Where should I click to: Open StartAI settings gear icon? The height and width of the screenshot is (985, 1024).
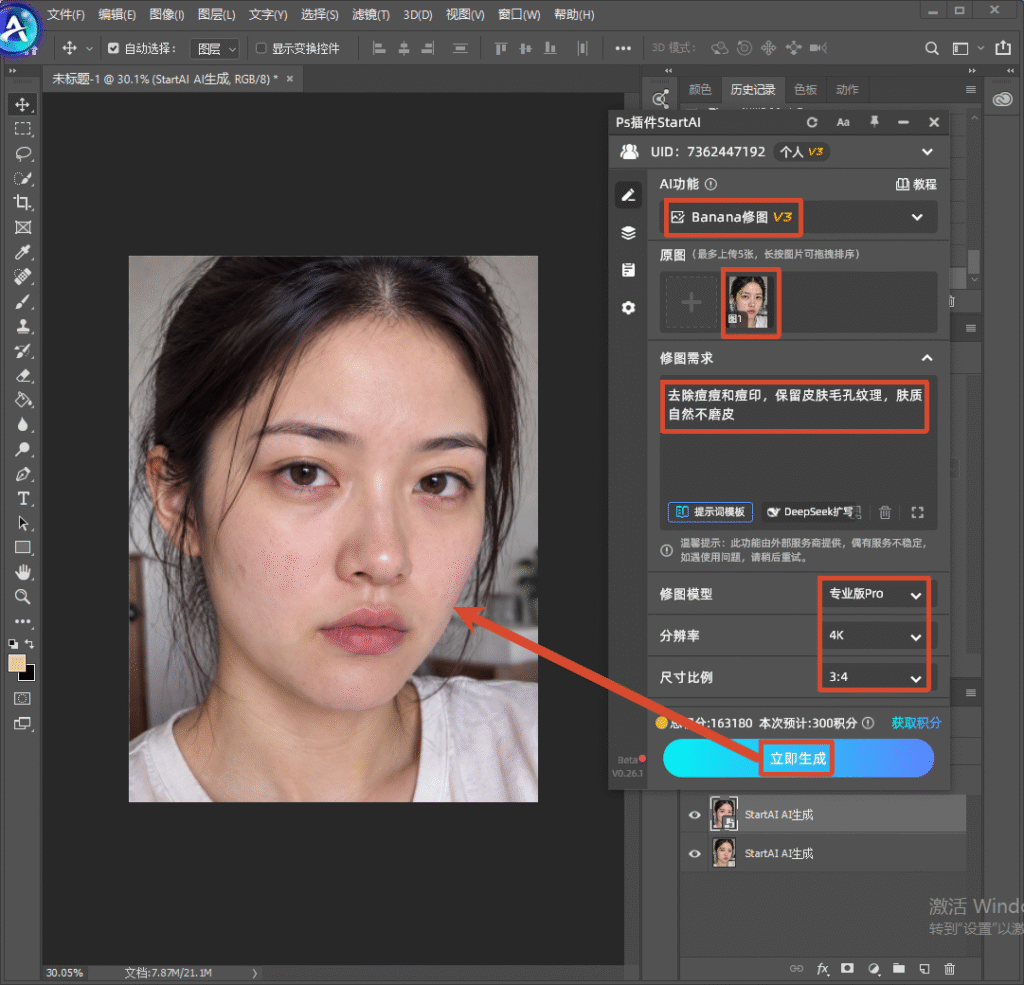[x=628, y=308]
